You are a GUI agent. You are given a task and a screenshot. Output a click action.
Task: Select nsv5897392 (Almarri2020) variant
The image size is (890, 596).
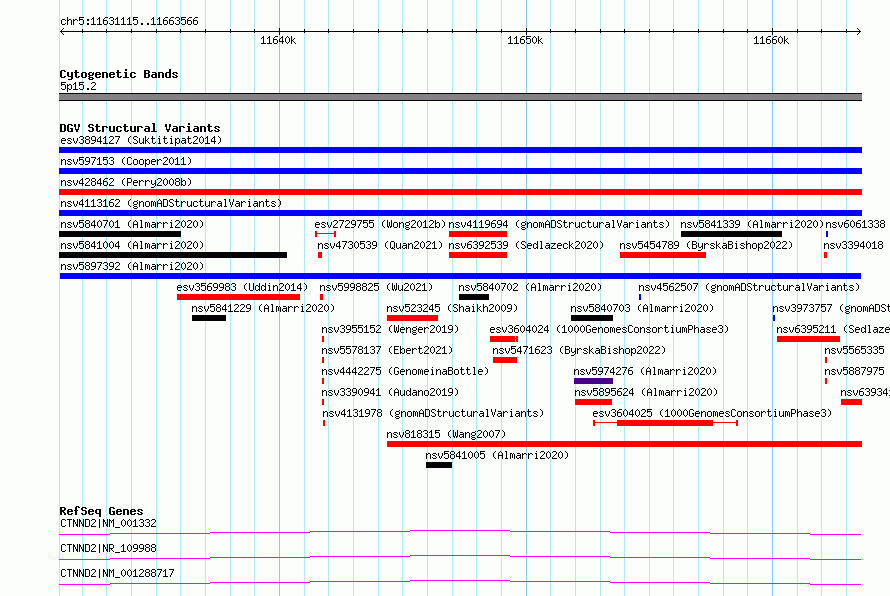(132, 266)
